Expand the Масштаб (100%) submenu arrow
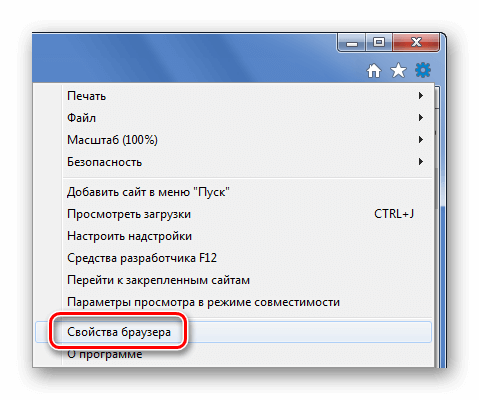Viewport: 479px width, 400px height. click(421, 140)
